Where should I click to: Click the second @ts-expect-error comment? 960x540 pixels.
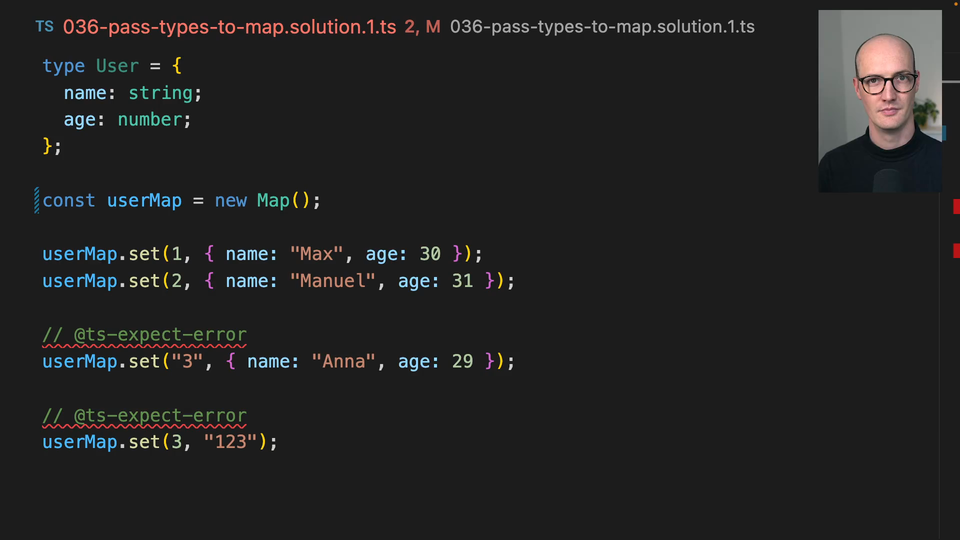pos(144,416)
